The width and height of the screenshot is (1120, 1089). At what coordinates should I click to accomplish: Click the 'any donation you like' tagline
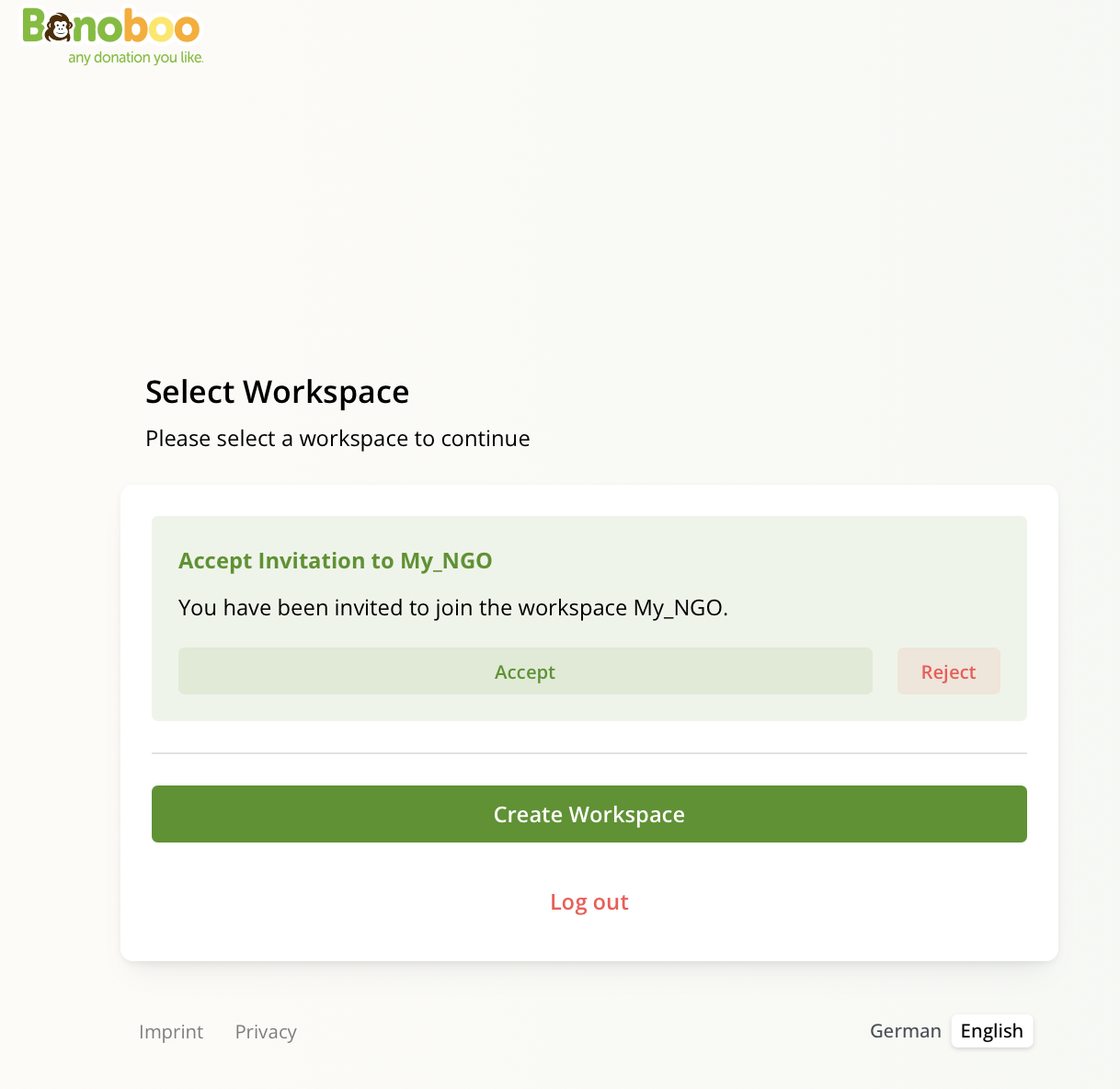pos(136,57)
